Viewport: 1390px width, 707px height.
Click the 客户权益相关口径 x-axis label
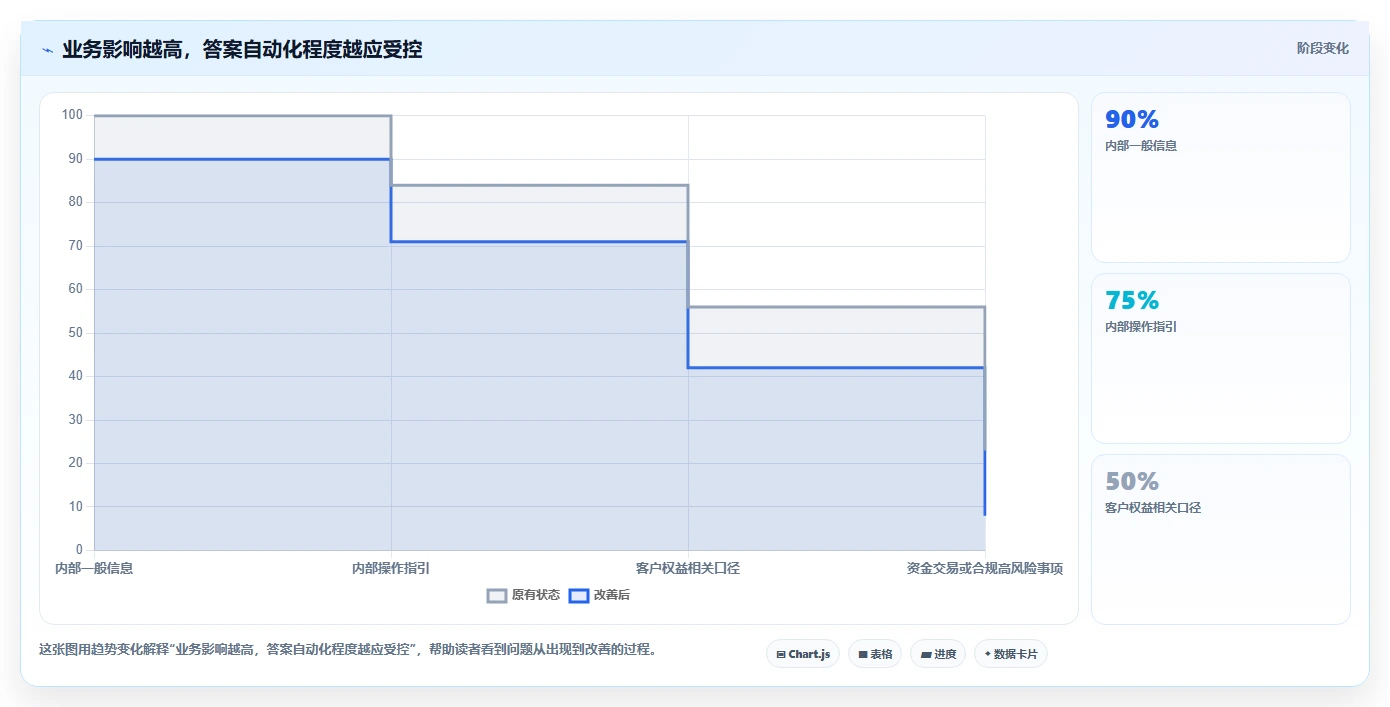click(688, 568)
